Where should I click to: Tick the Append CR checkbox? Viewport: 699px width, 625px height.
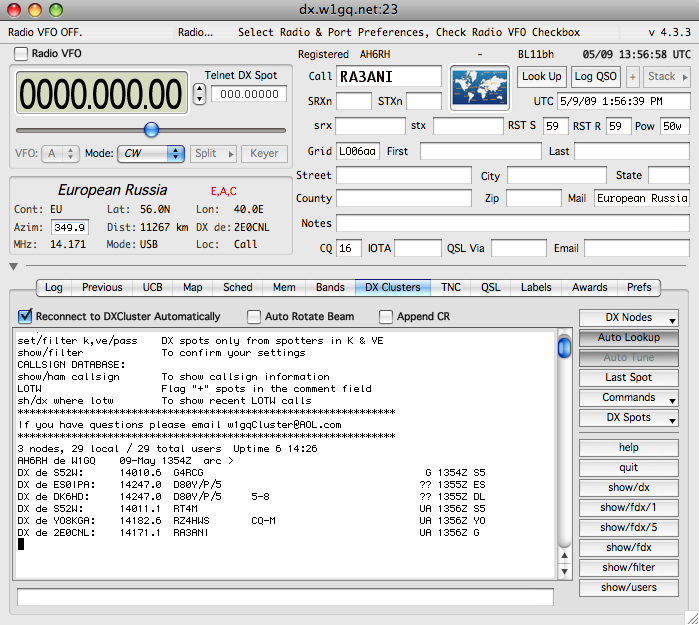pos(386,317)
